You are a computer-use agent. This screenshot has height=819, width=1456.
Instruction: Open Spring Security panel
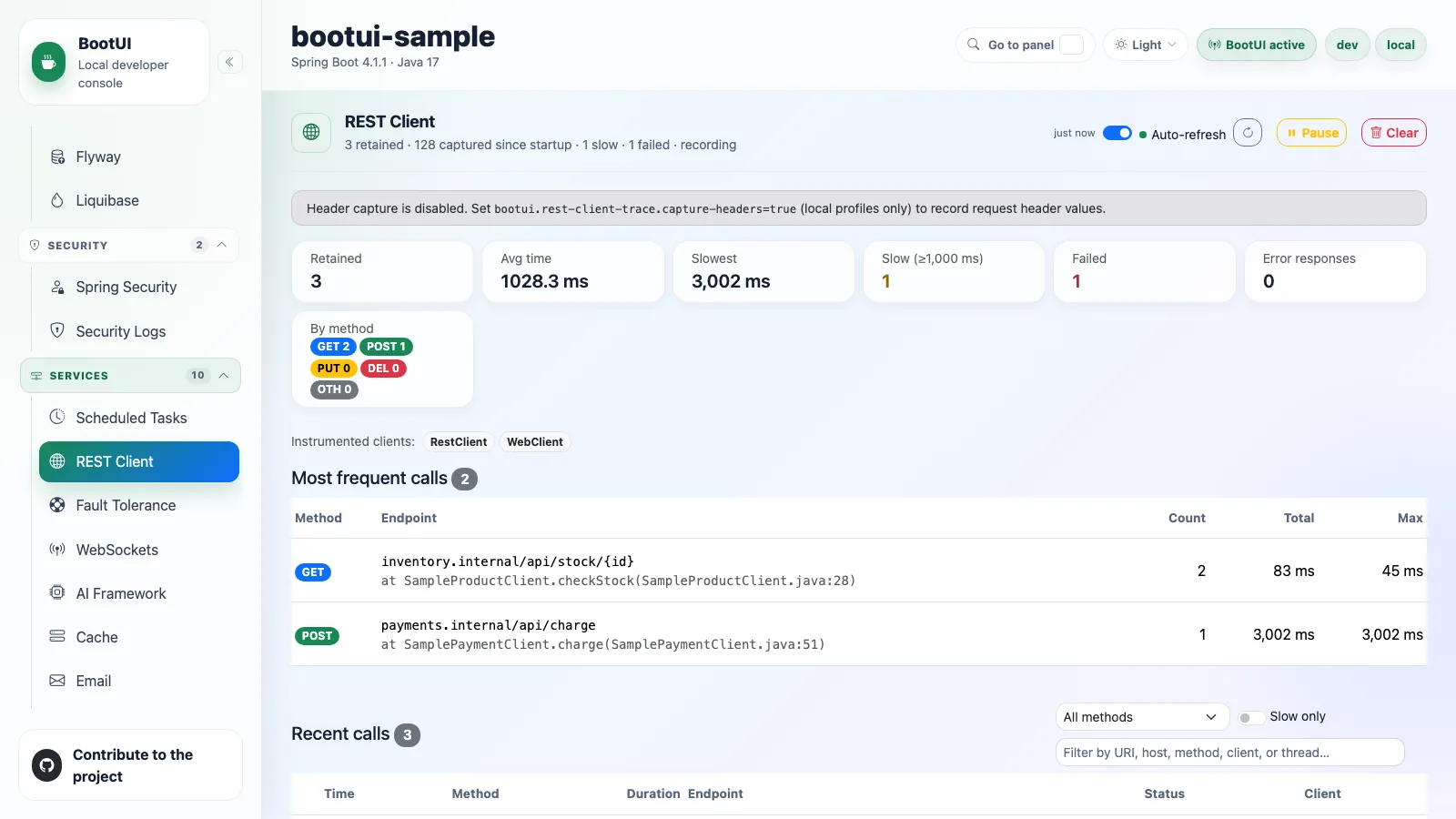point(139,287)
